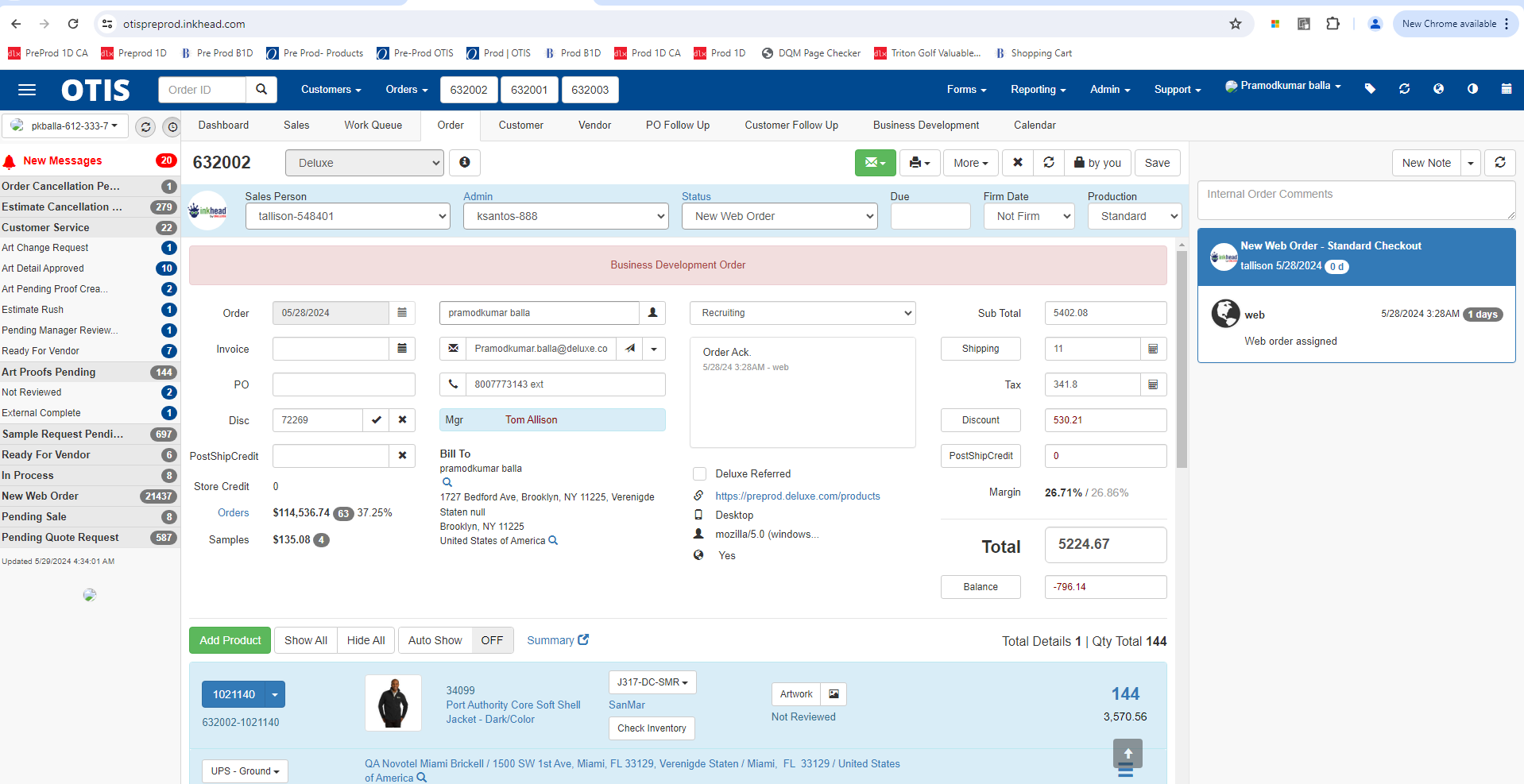
Task: Click the contrast theme icon in navbar
Action: click(x=1472, y=89)
